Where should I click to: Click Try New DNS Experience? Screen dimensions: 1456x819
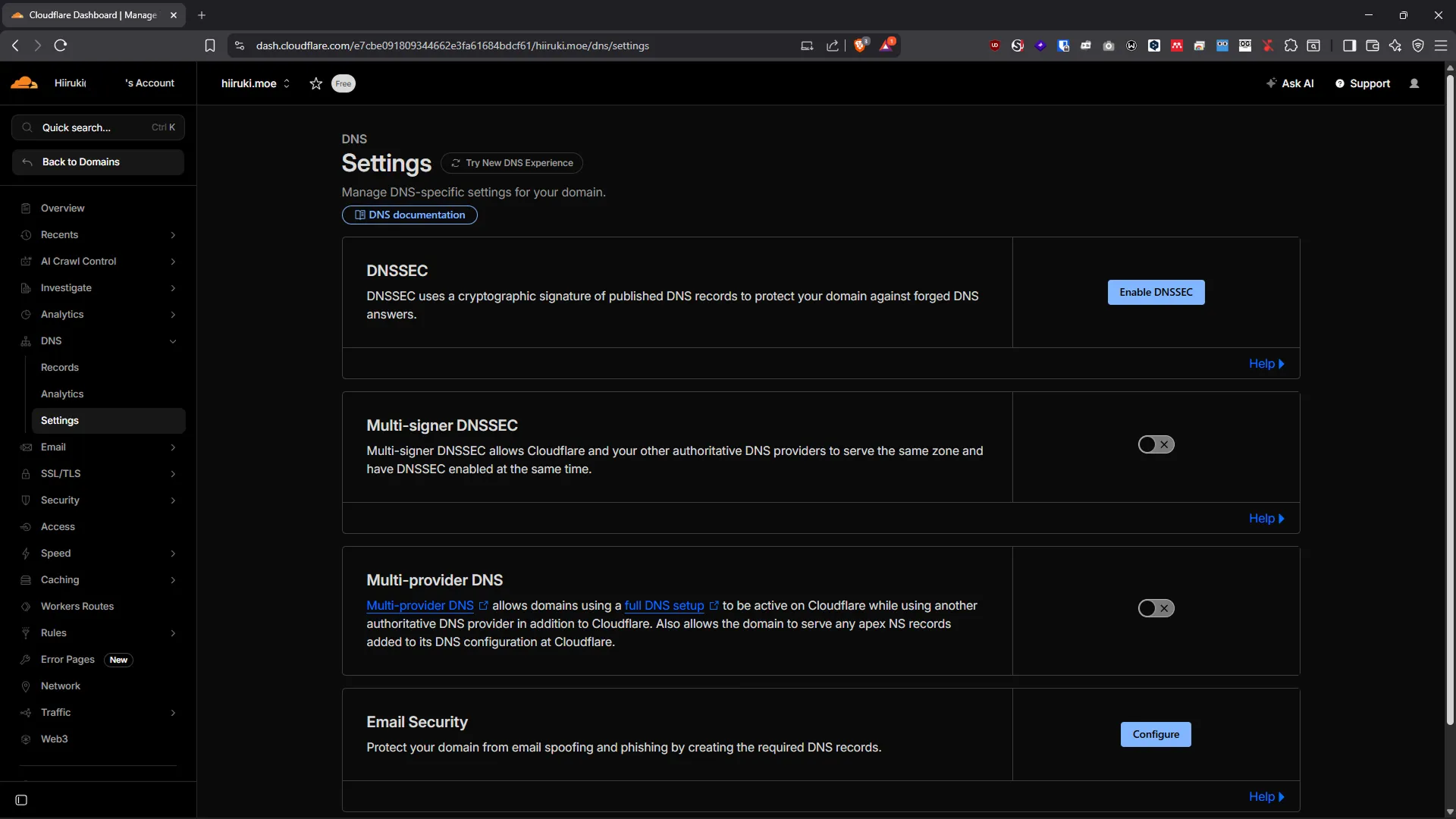tap(512, 163)
